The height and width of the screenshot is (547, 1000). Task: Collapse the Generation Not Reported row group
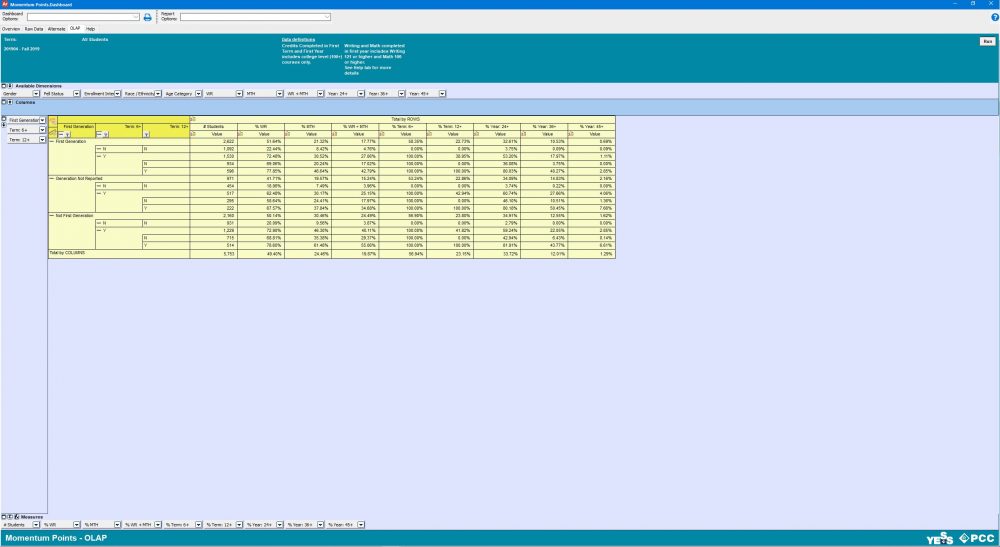52,179
